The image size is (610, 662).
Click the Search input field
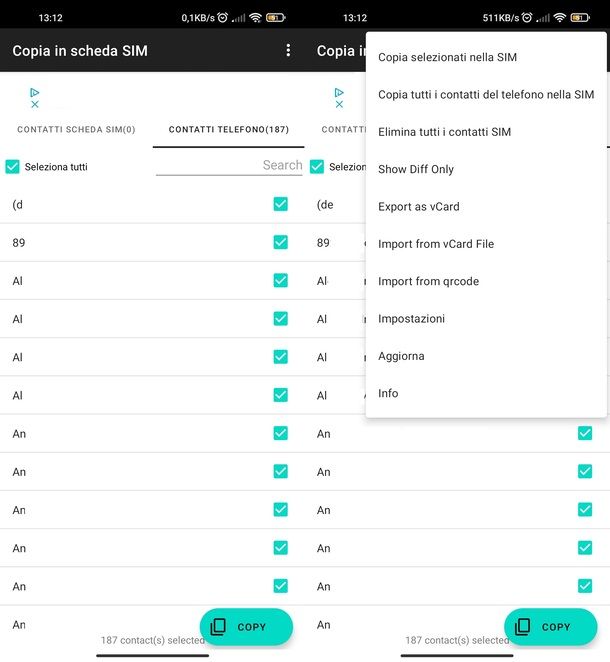(229, 165)
